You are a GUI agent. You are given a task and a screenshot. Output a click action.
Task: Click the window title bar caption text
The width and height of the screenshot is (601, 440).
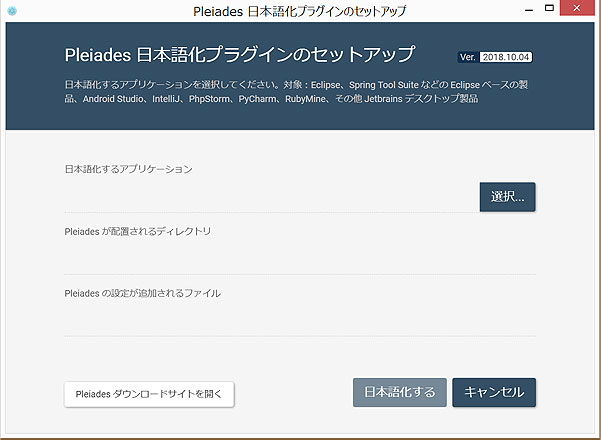click(x=299, y=11)
